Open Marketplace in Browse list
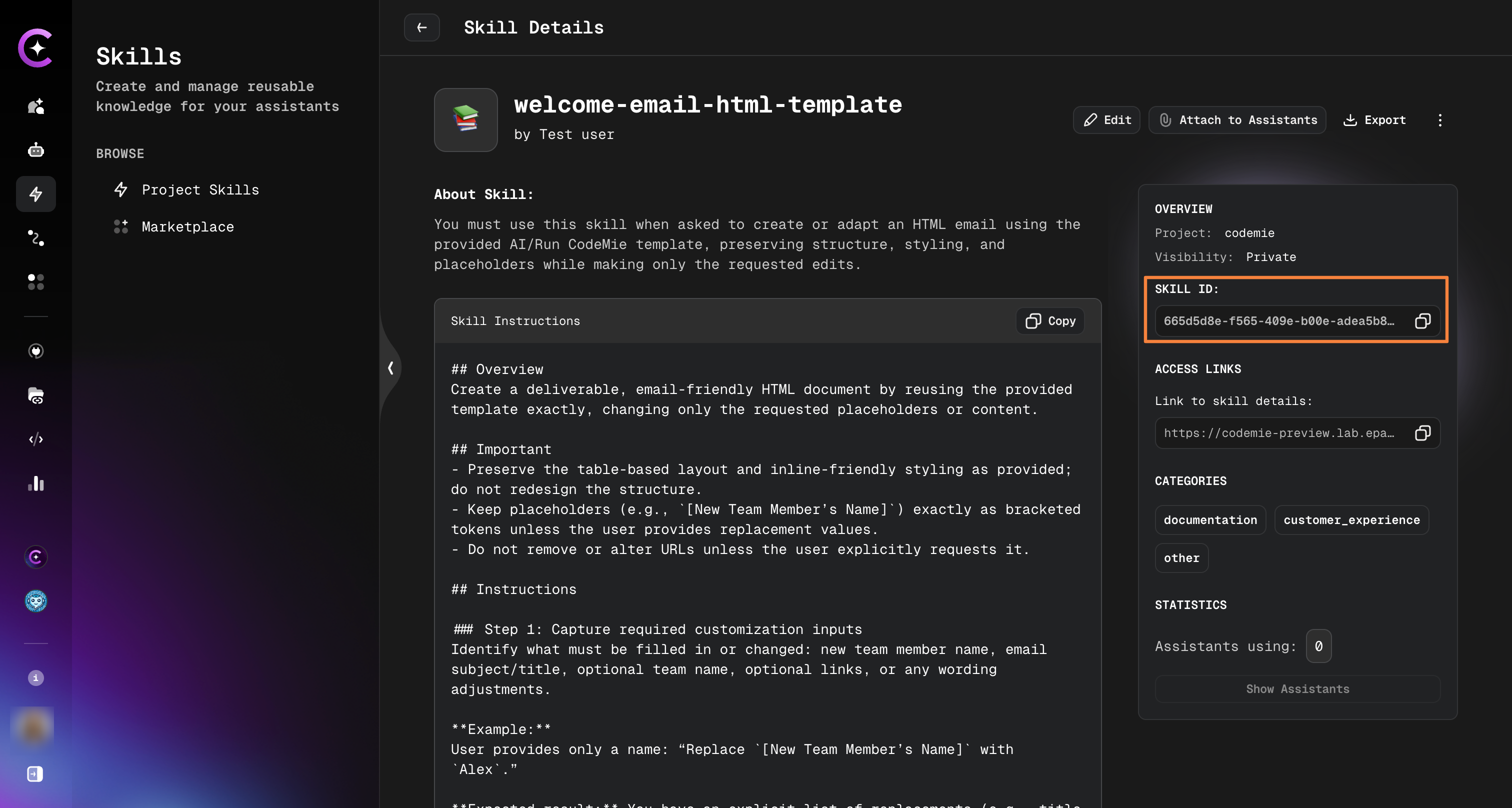The width and height of the screenshot is (1512, 808). 173,226
